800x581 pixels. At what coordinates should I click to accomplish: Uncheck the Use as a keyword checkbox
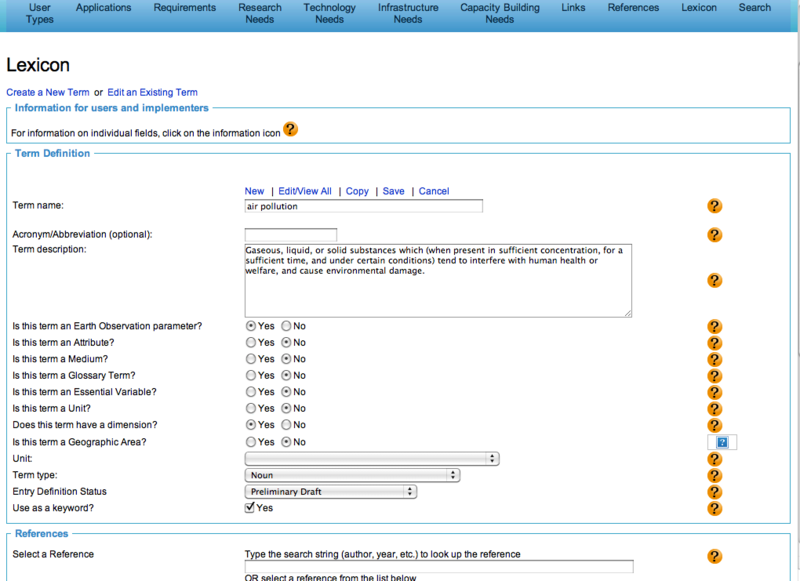click(x=251, y=508)
